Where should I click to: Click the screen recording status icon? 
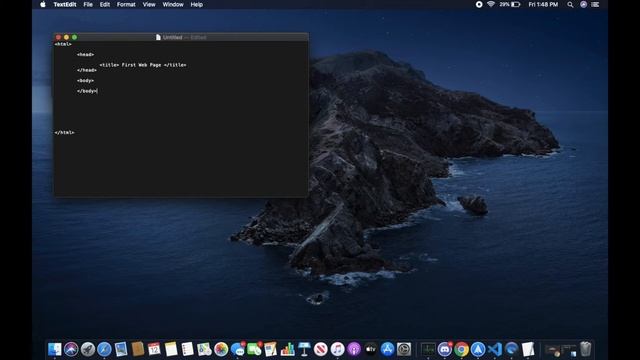point(479,4)
